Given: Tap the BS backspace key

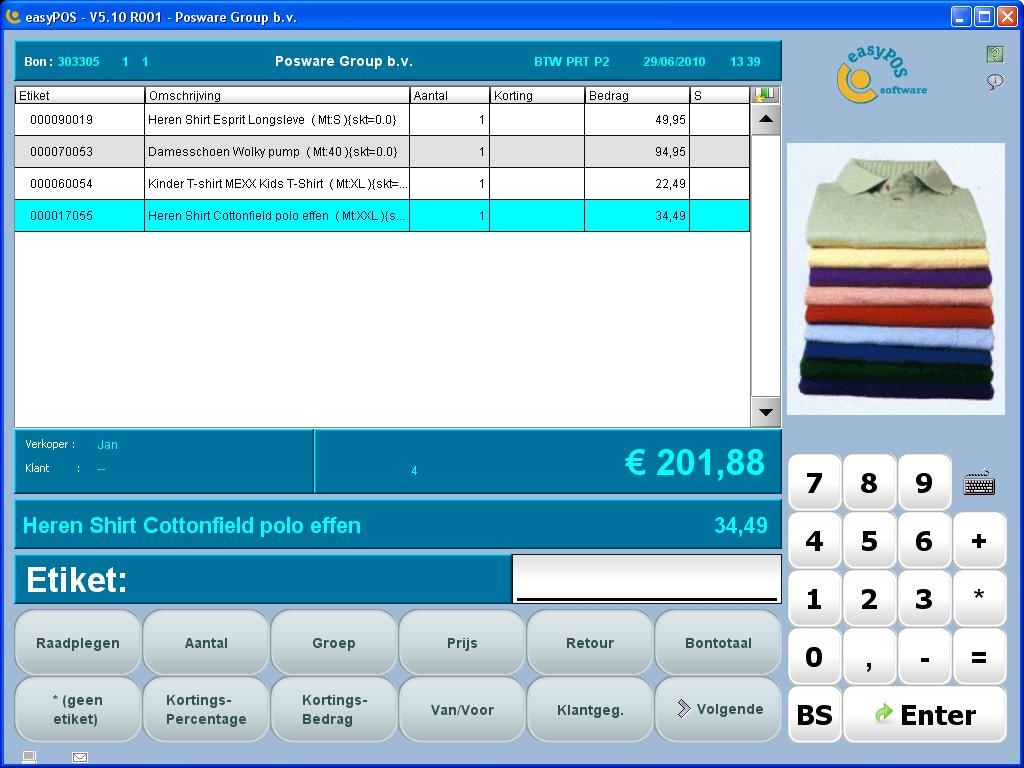Looking at the screenshot, I should tap(814, 714).
